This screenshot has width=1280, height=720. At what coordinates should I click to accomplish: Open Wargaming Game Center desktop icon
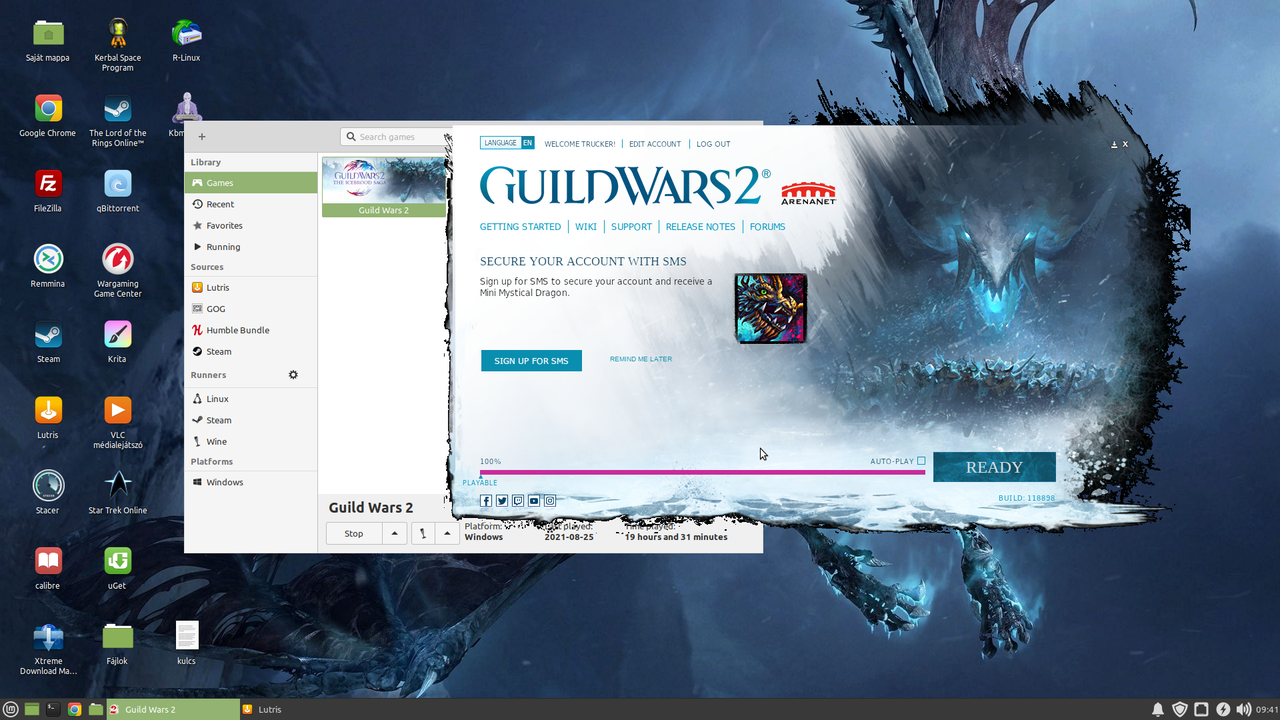click(x=118, y=270)
